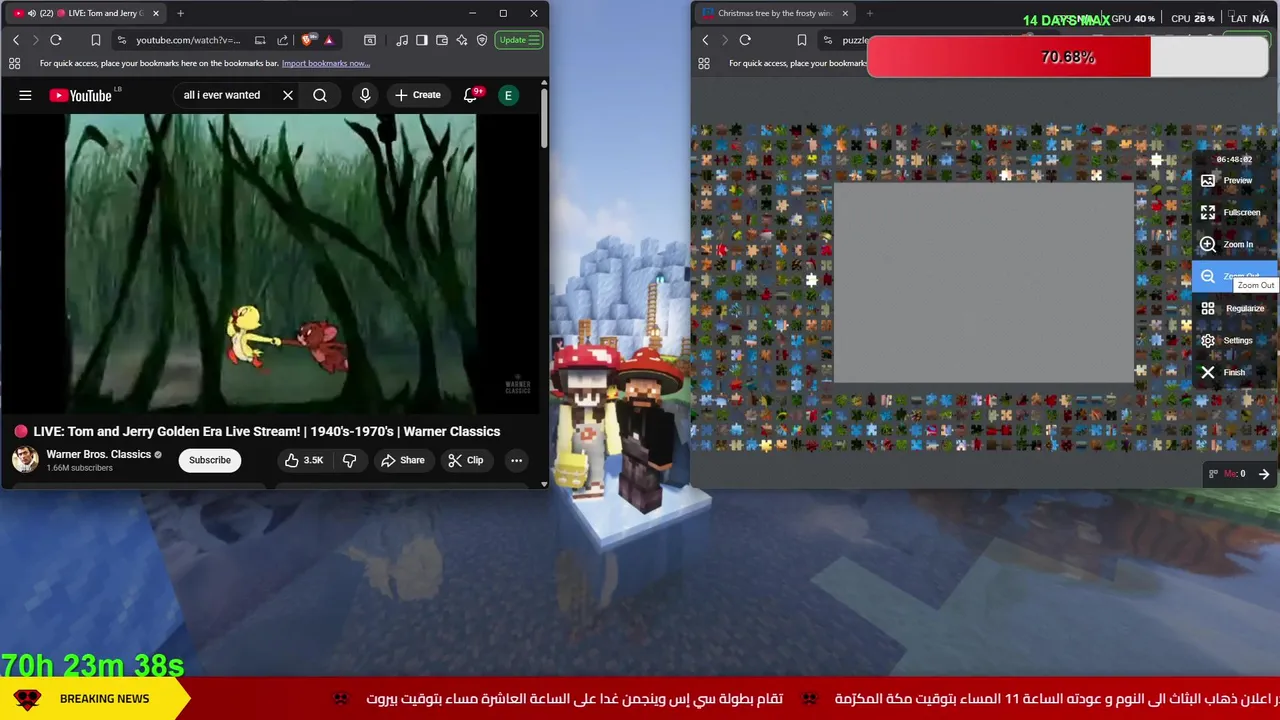Click the youtube.com address bar
Image resolution: width=1280 pixels, height=720 pixels.
[188, 40]
